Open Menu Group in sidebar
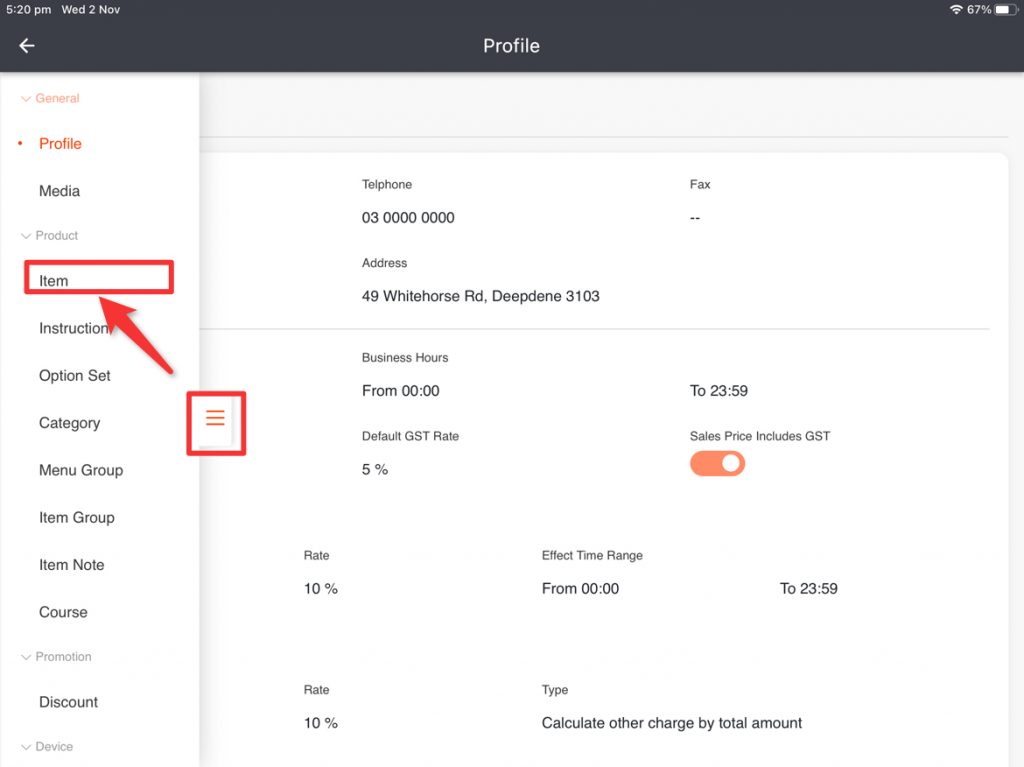The width and height of the screenshot is (1024, 767). pos(81,470)
